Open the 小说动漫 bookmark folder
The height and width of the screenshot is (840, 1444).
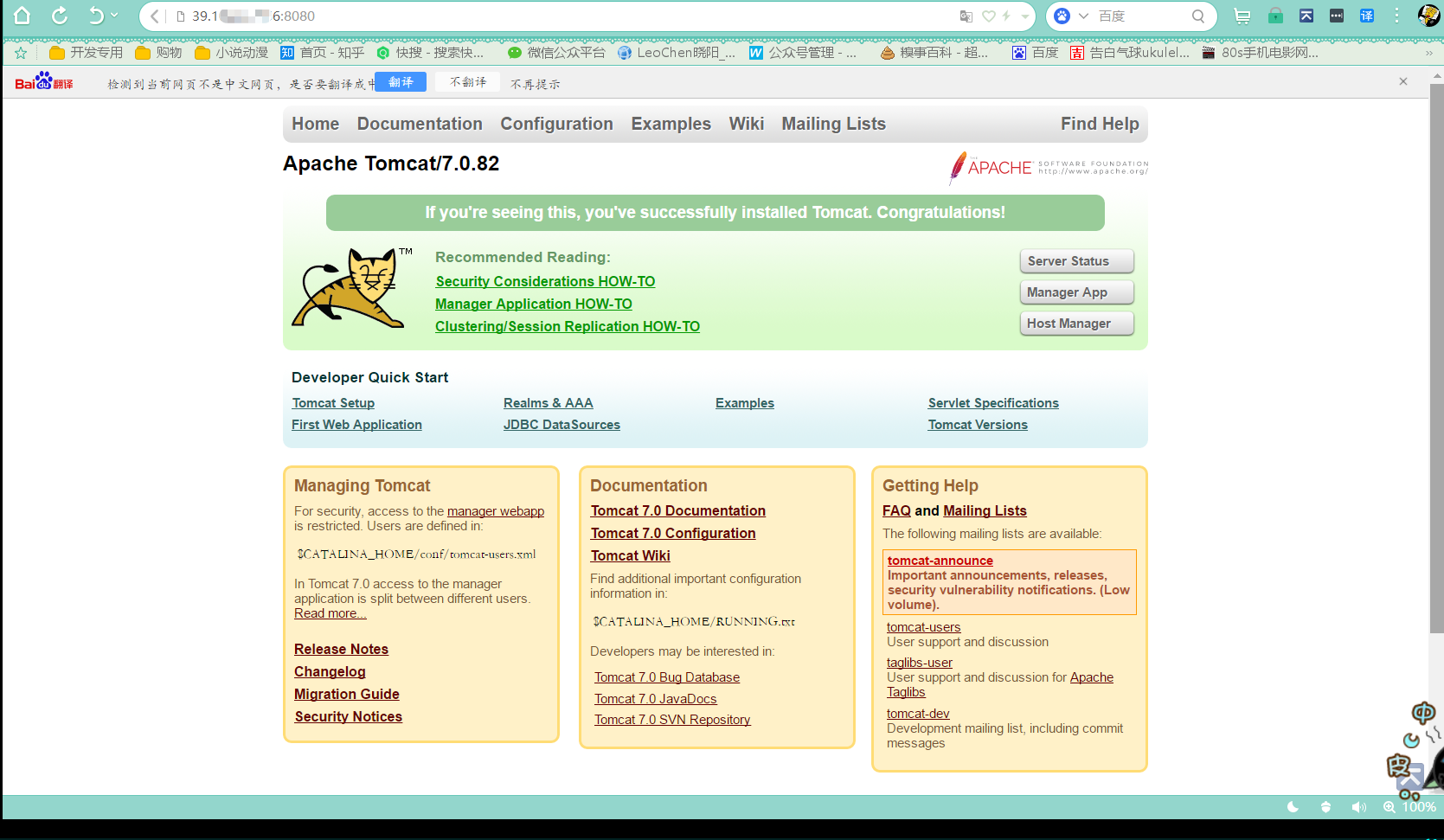(x=232, y=53)
